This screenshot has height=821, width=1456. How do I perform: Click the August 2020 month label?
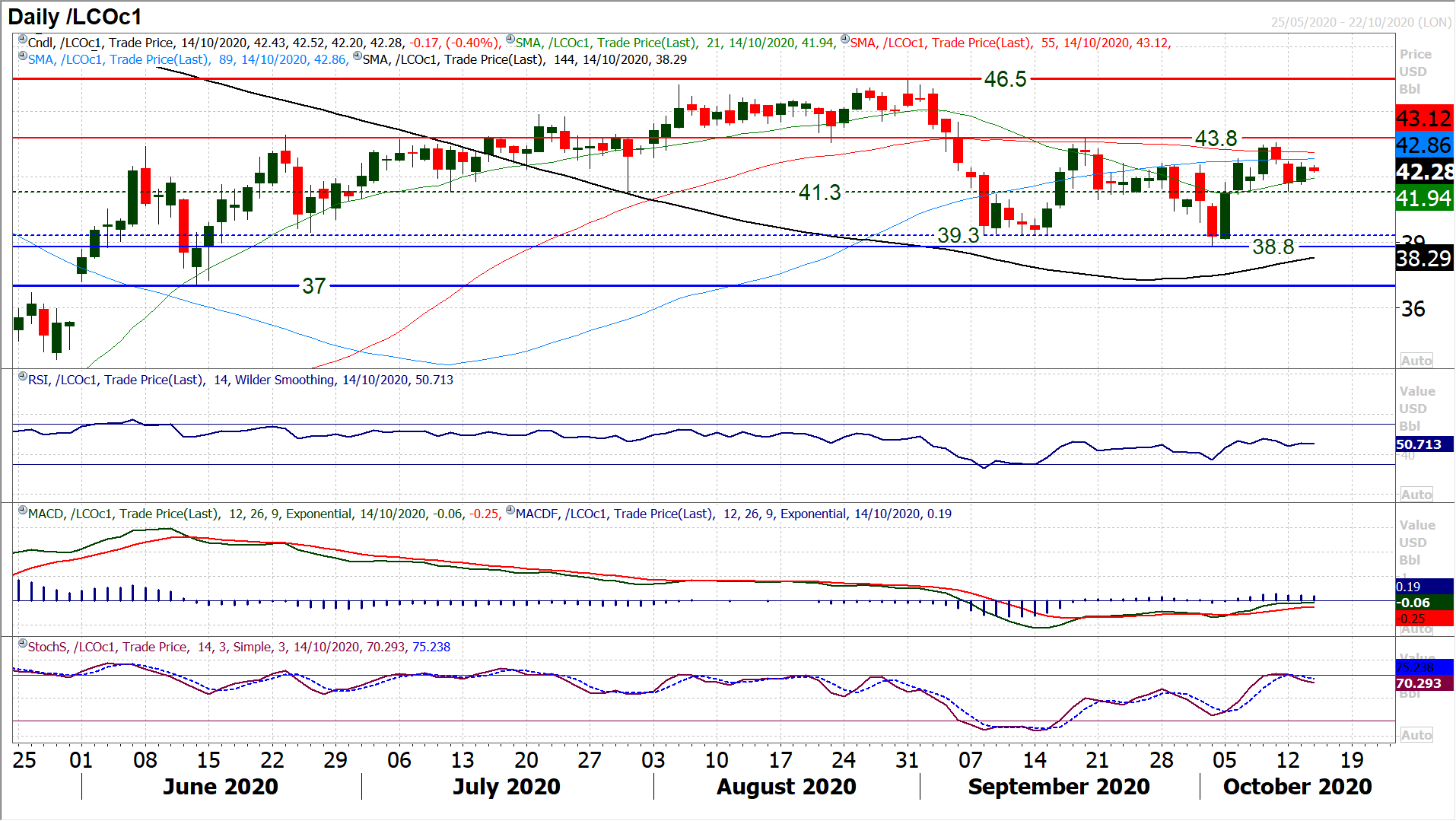[787, 787]
